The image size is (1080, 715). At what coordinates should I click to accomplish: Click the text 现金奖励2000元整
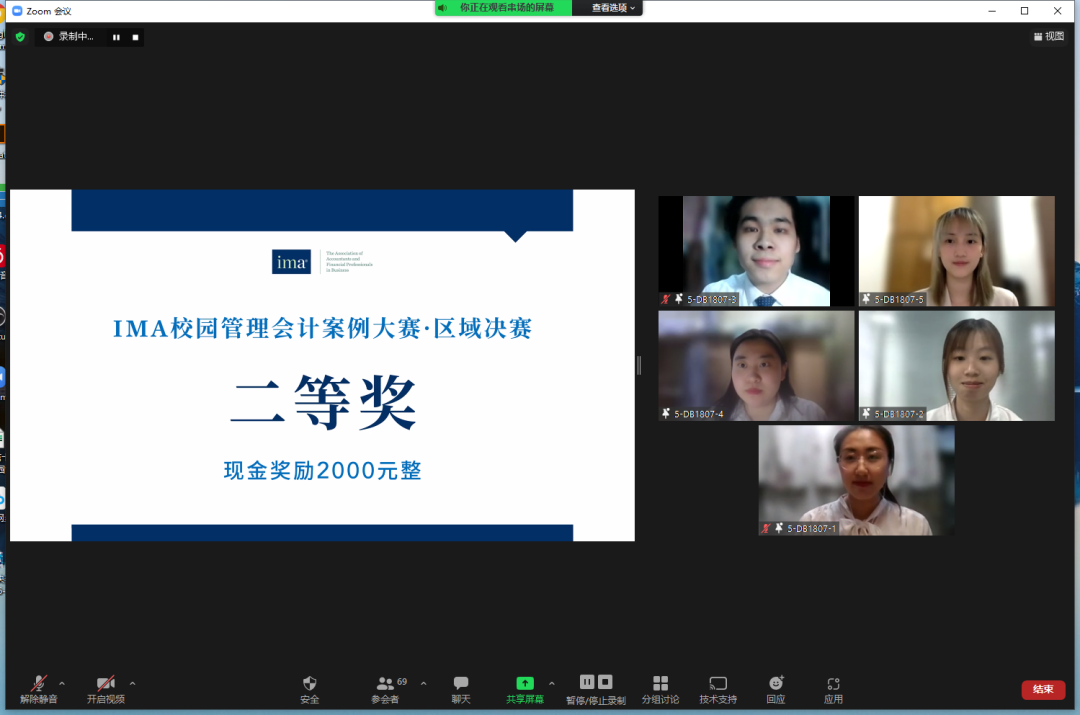[322, 470]
